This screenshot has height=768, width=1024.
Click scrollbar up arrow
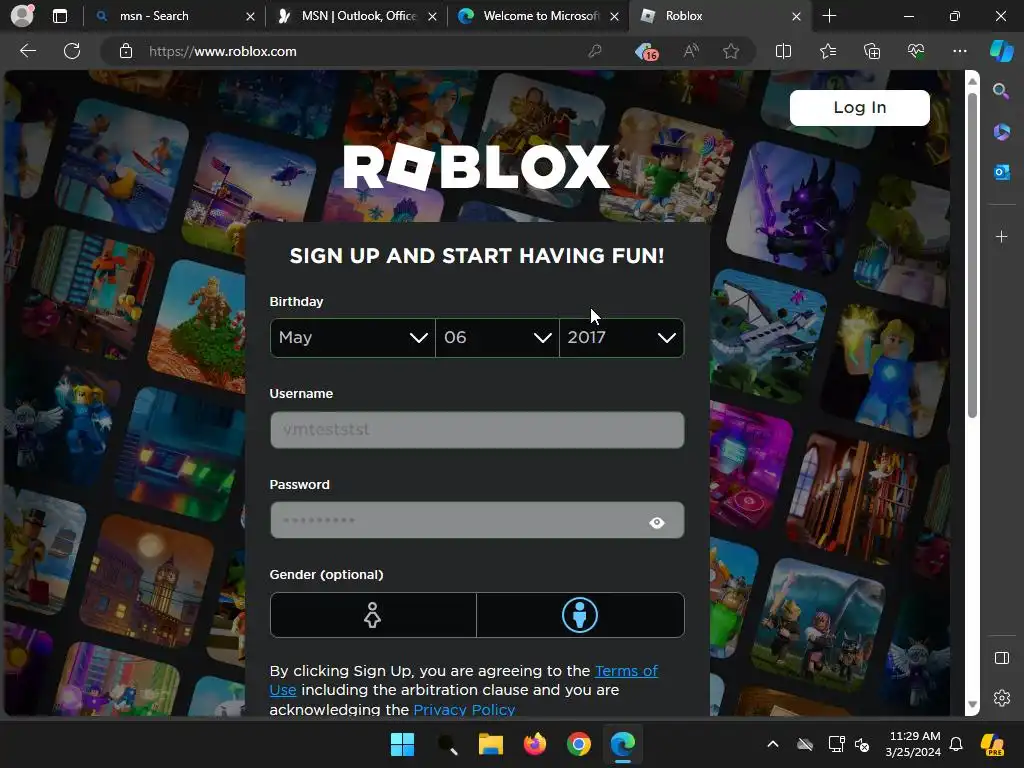(x=972, y=81)
